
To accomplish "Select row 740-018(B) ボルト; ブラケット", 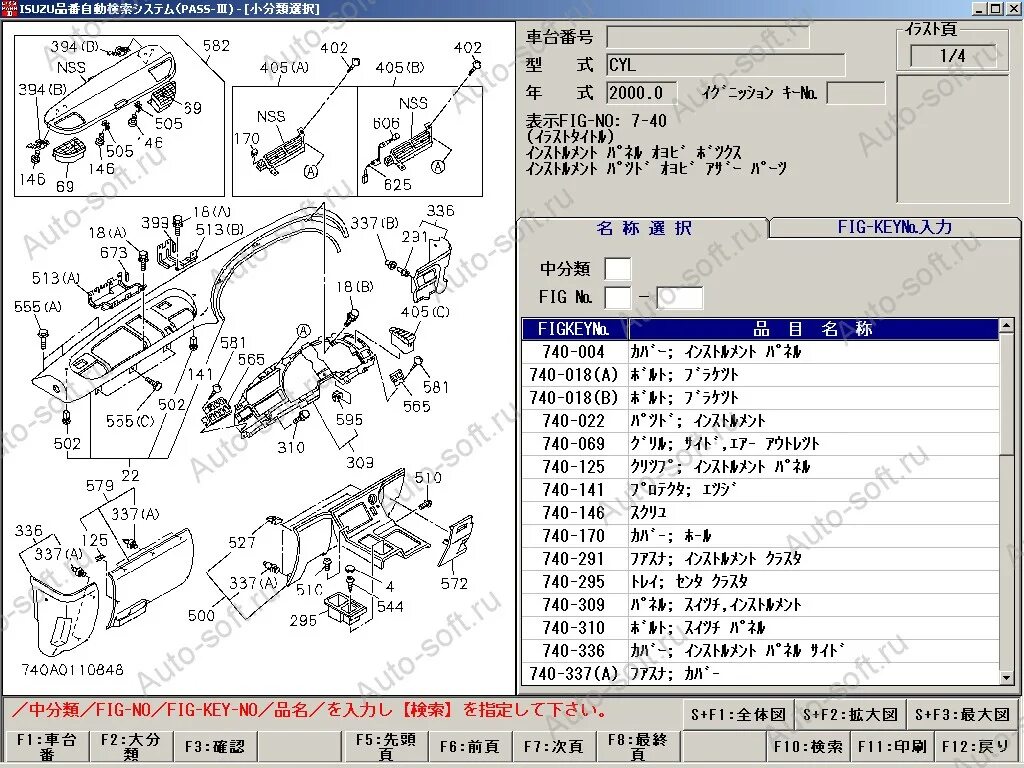I will click(761, 398).
